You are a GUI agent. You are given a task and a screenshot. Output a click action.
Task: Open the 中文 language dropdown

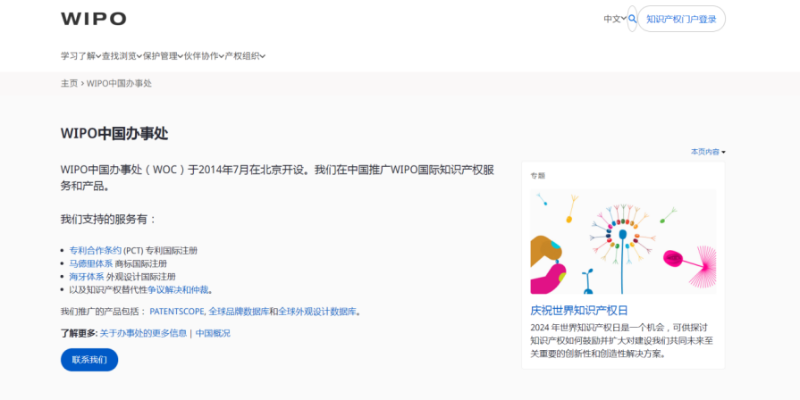click(615, 19)
